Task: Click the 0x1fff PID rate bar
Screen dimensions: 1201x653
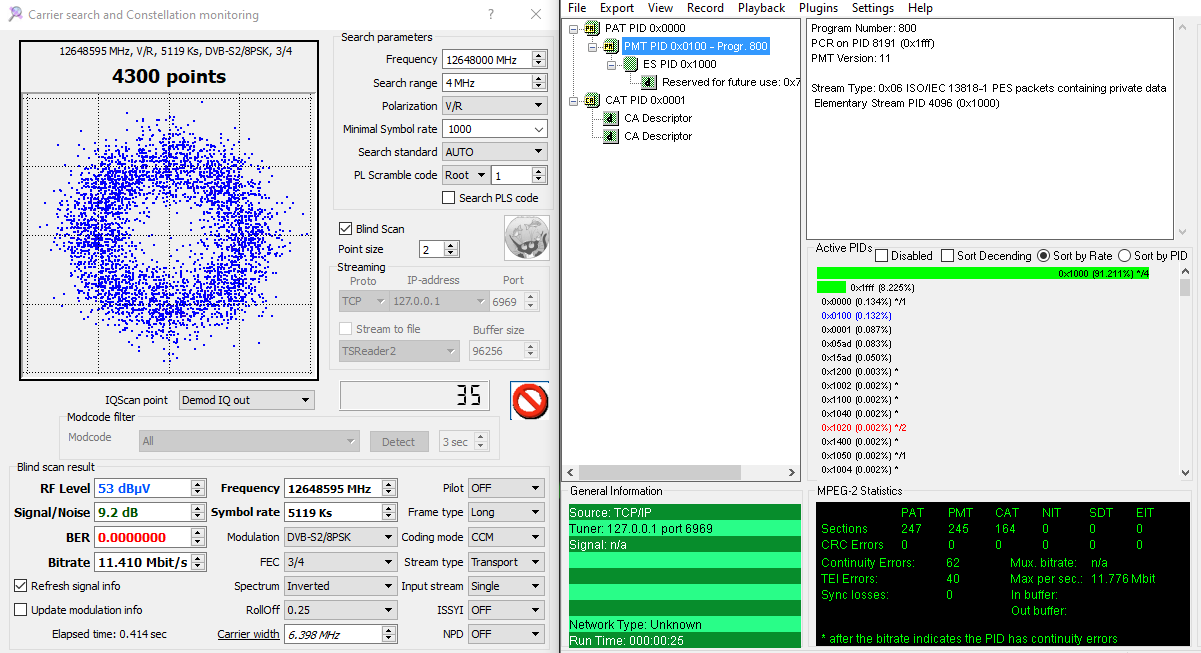Action: [831, 287]
